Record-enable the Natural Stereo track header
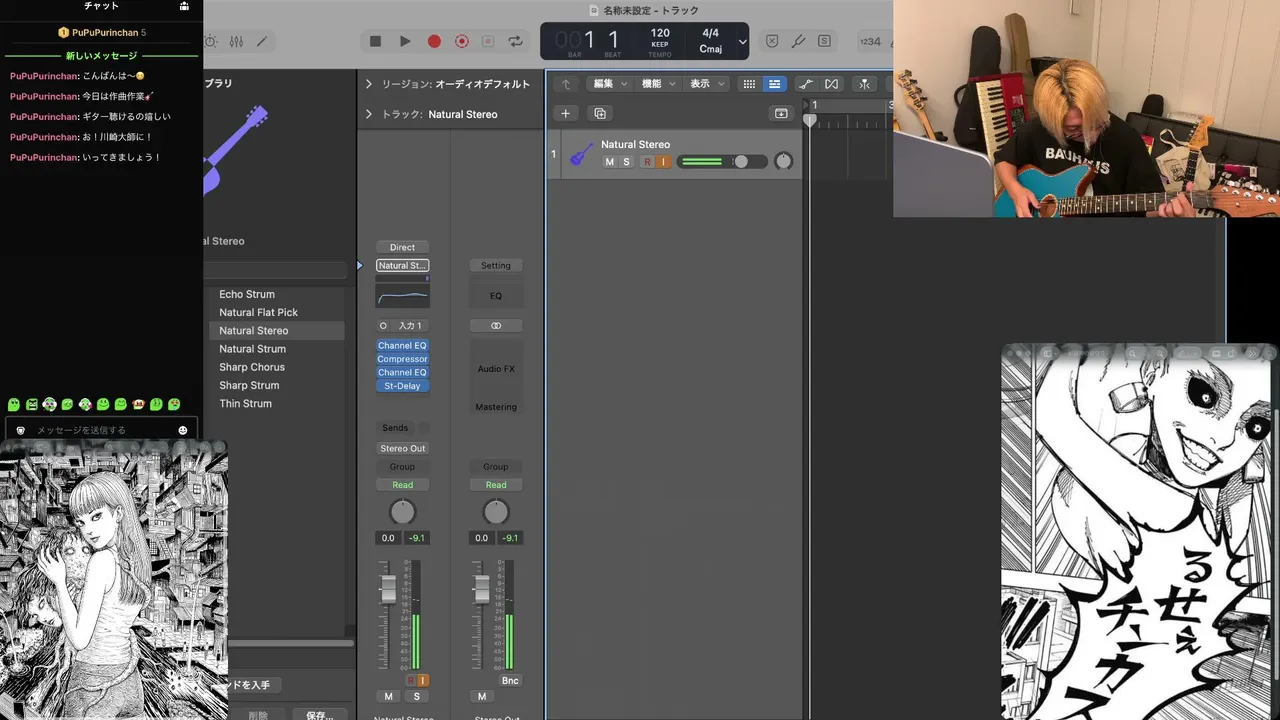1280x720 pixels. point(647,162)
